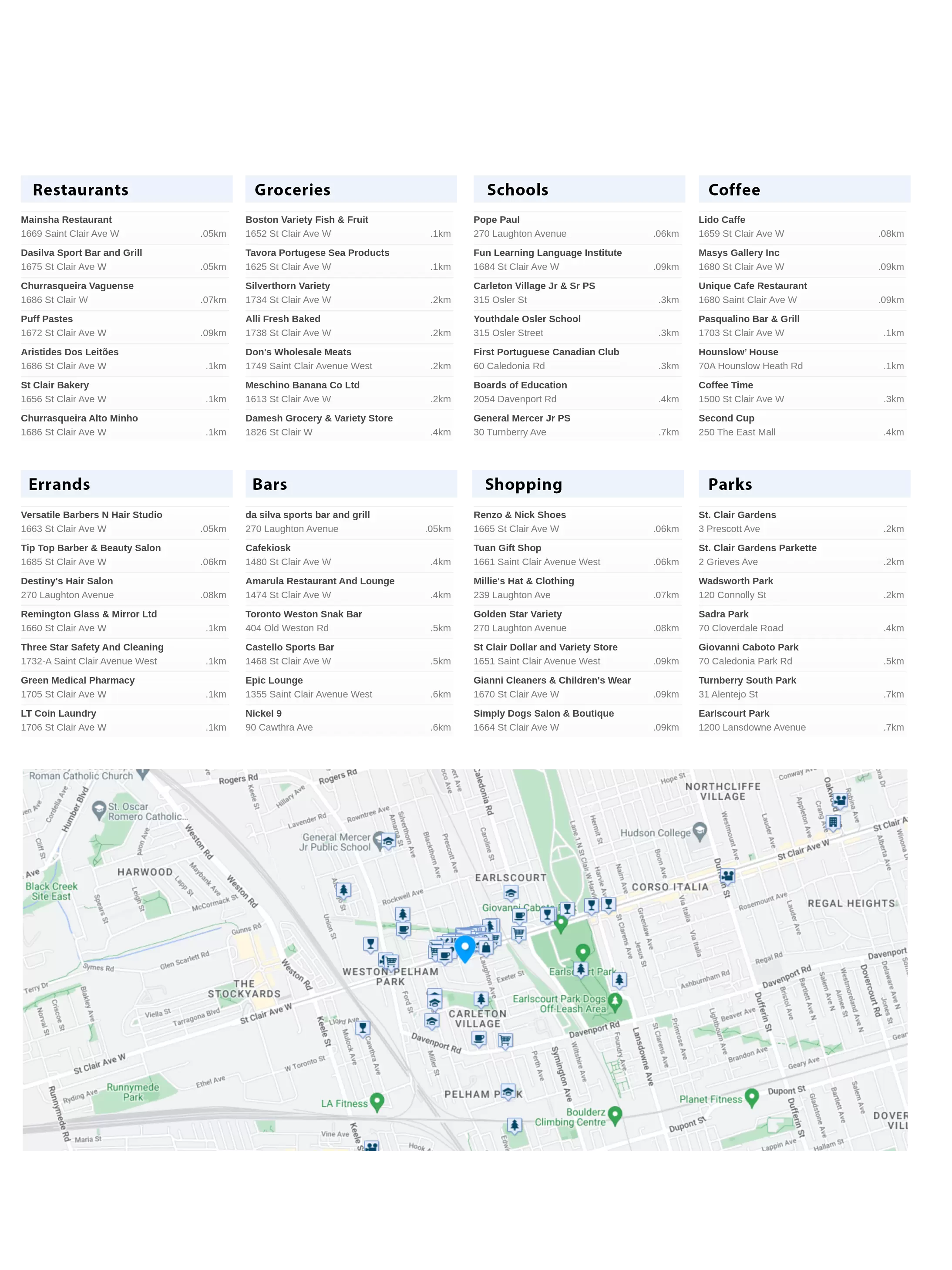
Task: Click school marker beside General Mercer Jr Public School
Action: click(x=388, y=842)
